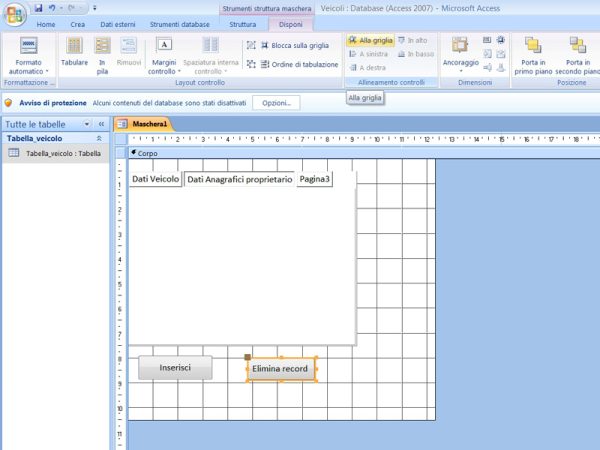The height and width of the screenshot is (450, 600).
Task: Click the Porta in primo piano icon
Action: click(x=533, y=46)
